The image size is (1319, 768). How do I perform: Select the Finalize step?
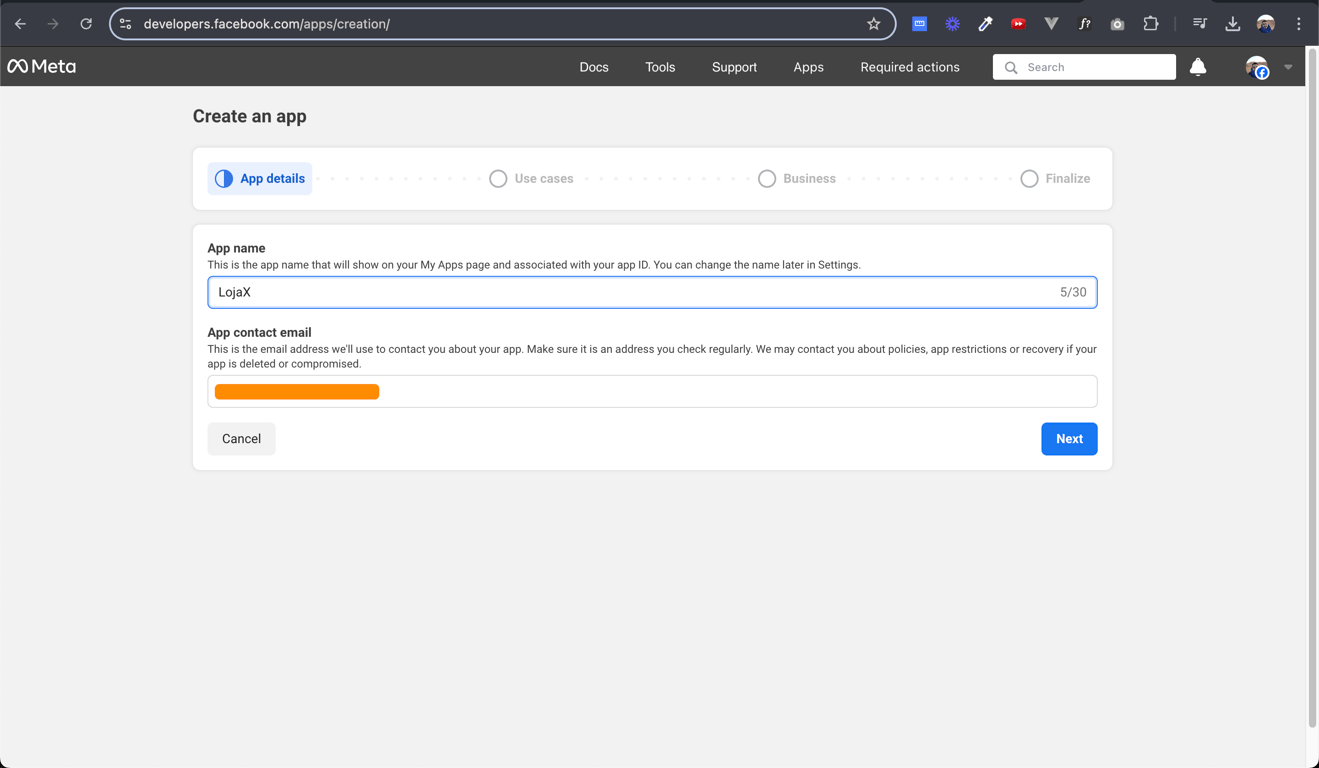pos(1055,179)
